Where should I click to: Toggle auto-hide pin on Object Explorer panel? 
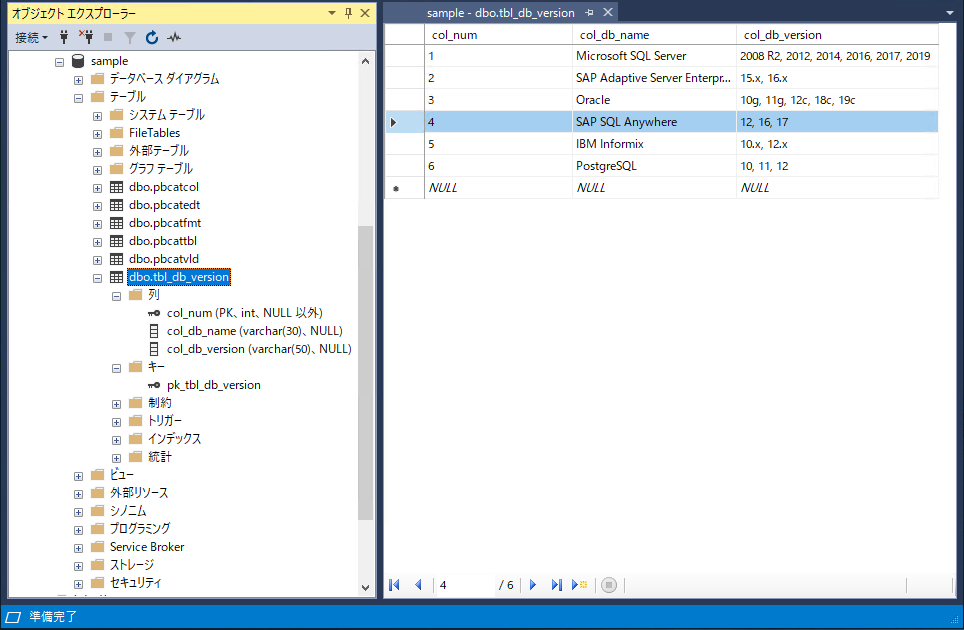348,13
